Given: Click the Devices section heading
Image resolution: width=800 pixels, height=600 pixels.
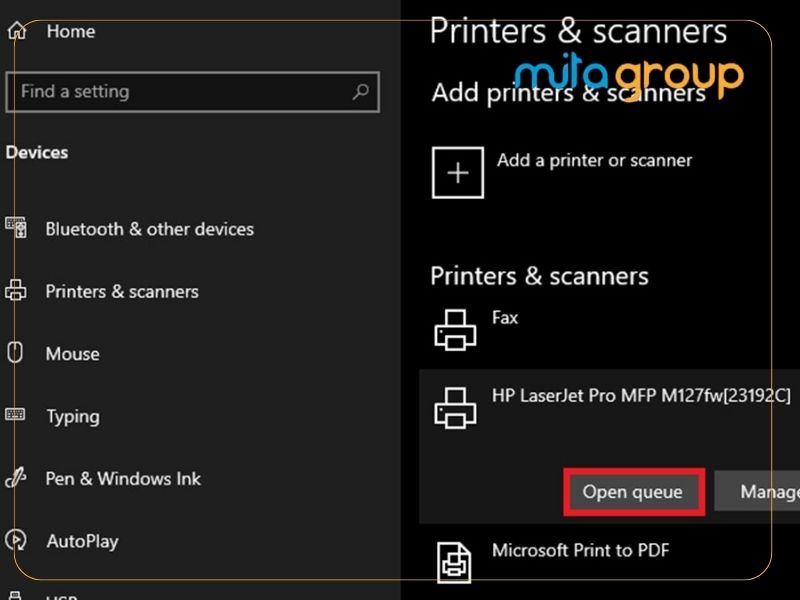Looking at the screenshot, I should click(x=37, y=153).
